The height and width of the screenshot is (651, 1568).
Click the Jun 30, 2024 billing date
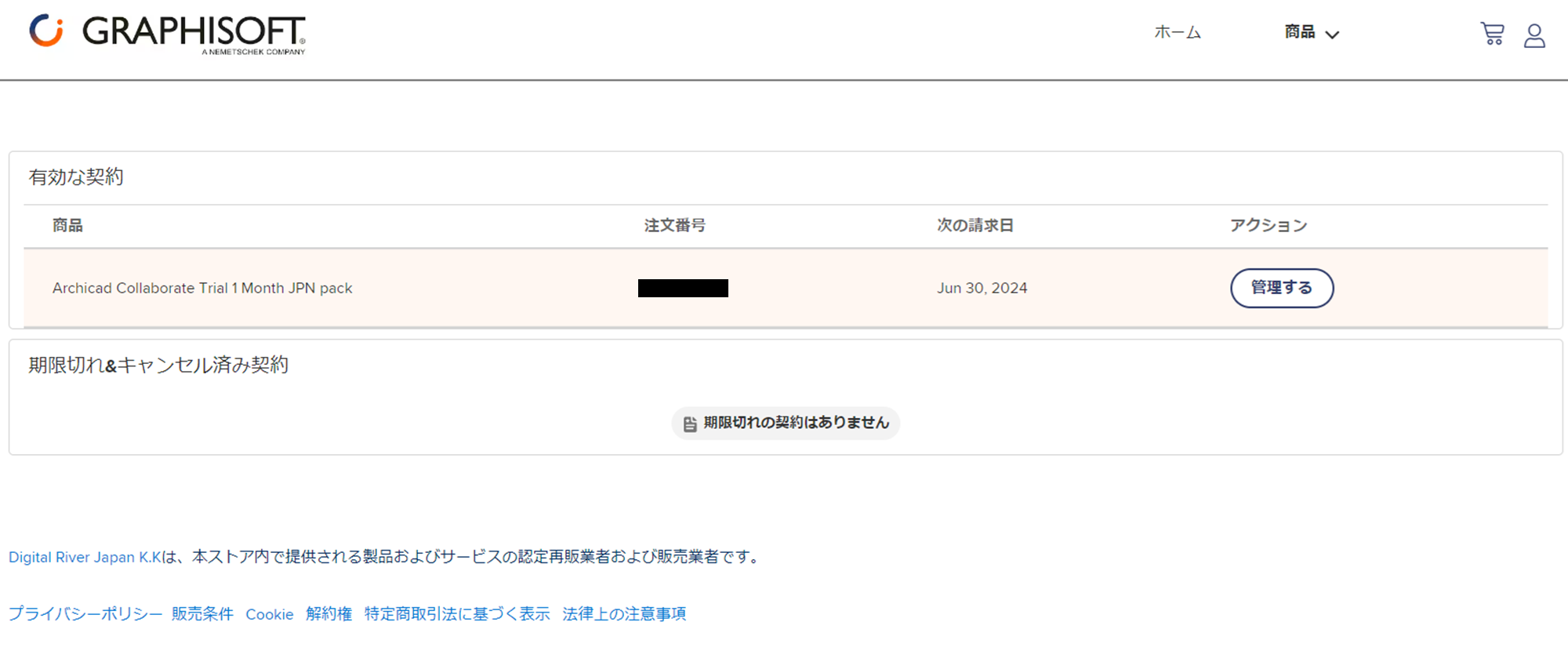982,288
